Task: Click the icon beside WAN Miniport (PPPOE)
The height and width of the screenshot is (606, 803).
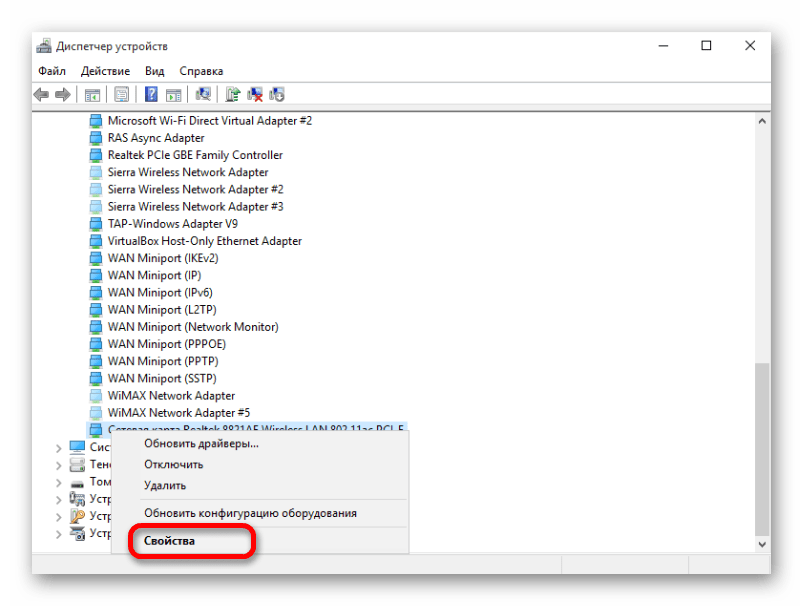Action: [96, 344]
